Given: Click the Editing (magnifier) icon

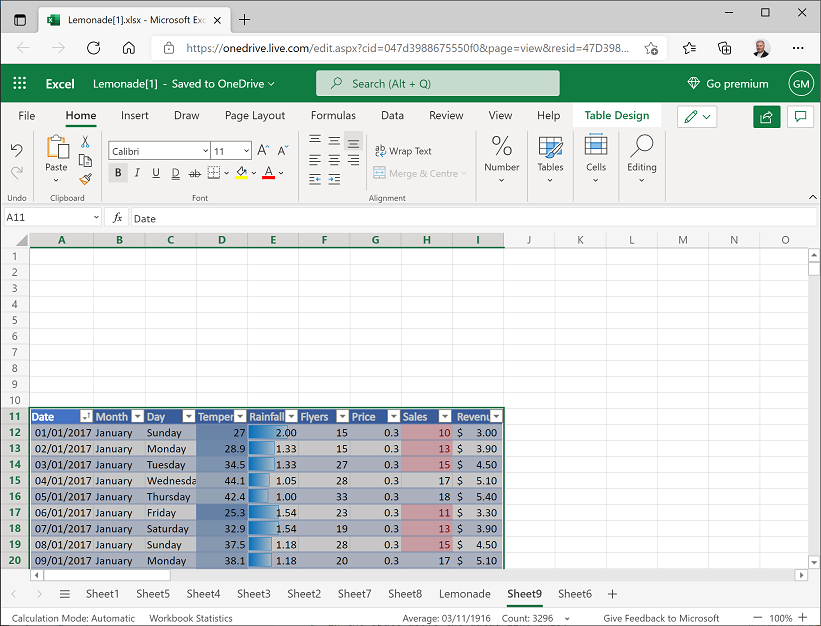Looking at the screenshot, I should point(641,155).
